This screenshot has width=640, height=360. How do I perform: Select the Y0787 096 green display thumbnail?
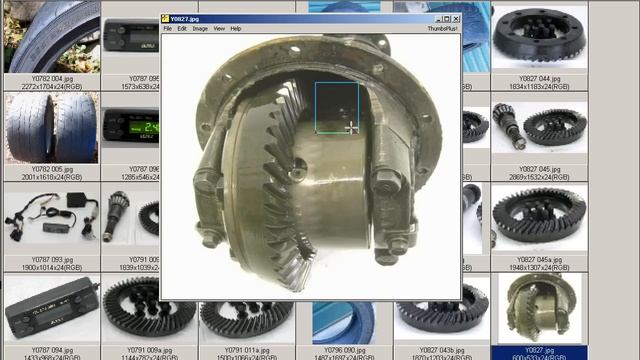click(x=131, y=127)
